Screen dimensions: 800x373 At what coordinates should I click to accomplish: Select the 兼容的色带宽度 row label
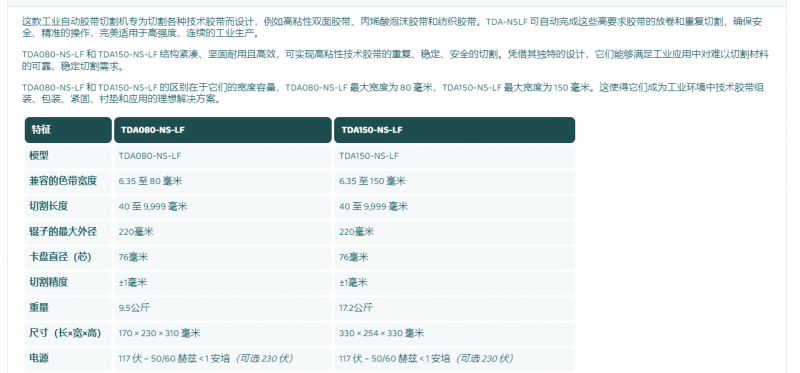(68, 181)
